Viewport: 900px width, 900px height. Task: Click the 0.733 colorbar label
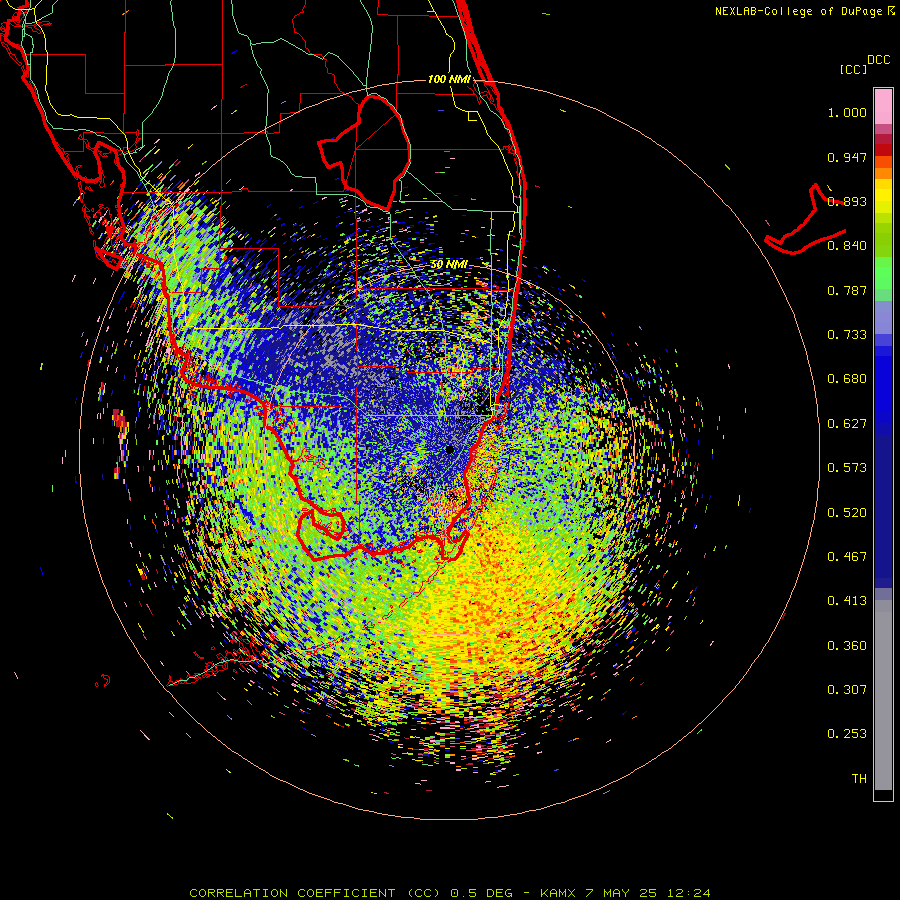847,335
